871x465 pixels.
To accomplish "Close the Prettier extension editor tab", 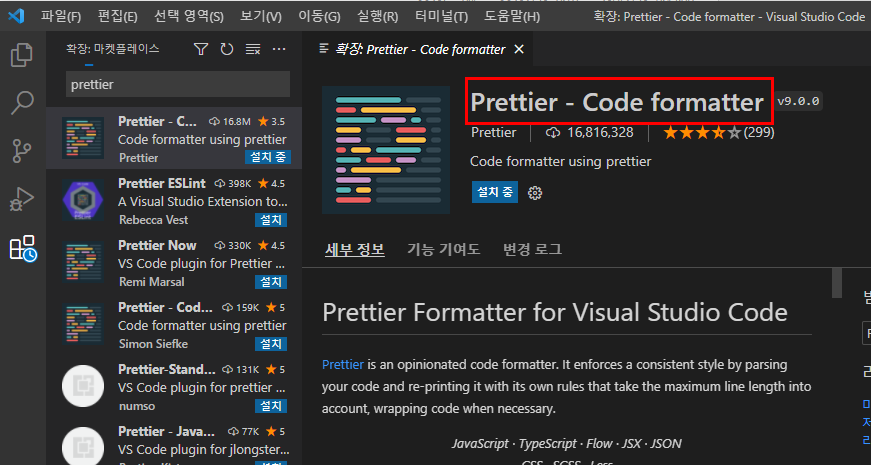I will click(x=519, y=49).
